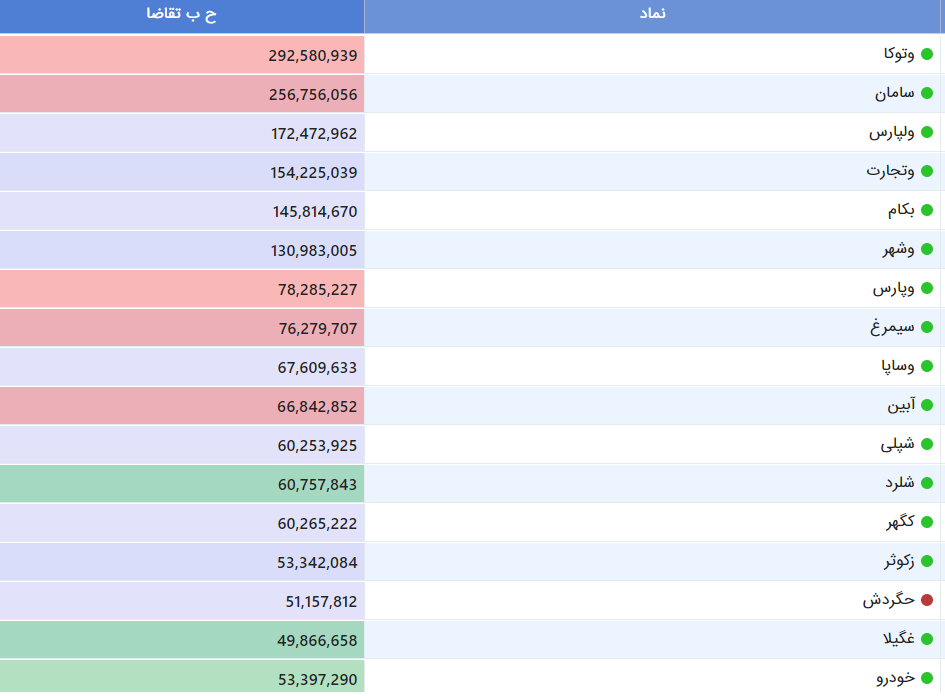Viewport: 945px width, 696px height.
Task: Click the green status dot beside وتوکا
Action: coord(927,54)
